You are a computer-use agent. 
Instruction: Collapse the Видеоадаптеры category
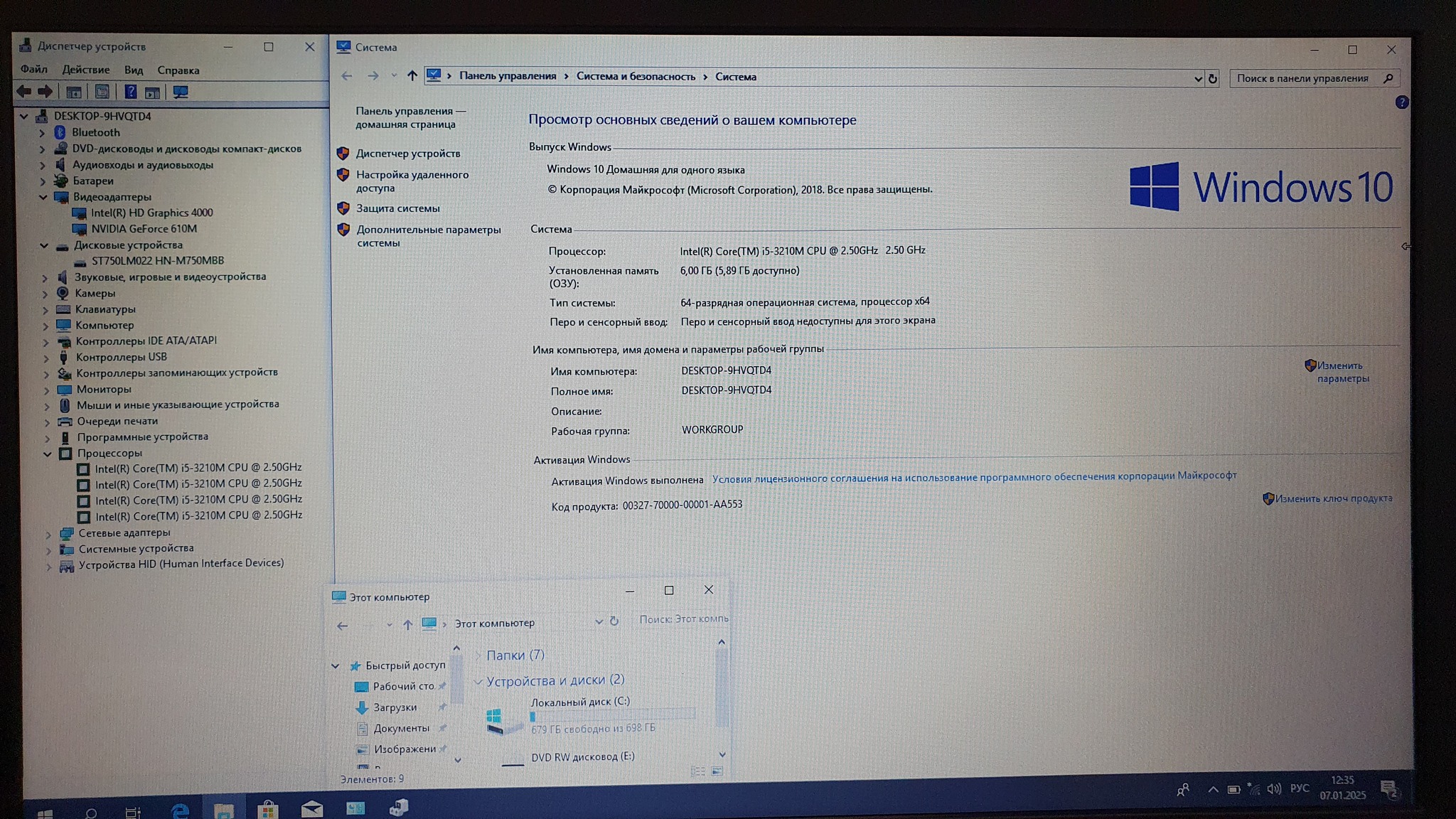pyautogui.click(x=43, y=197)
